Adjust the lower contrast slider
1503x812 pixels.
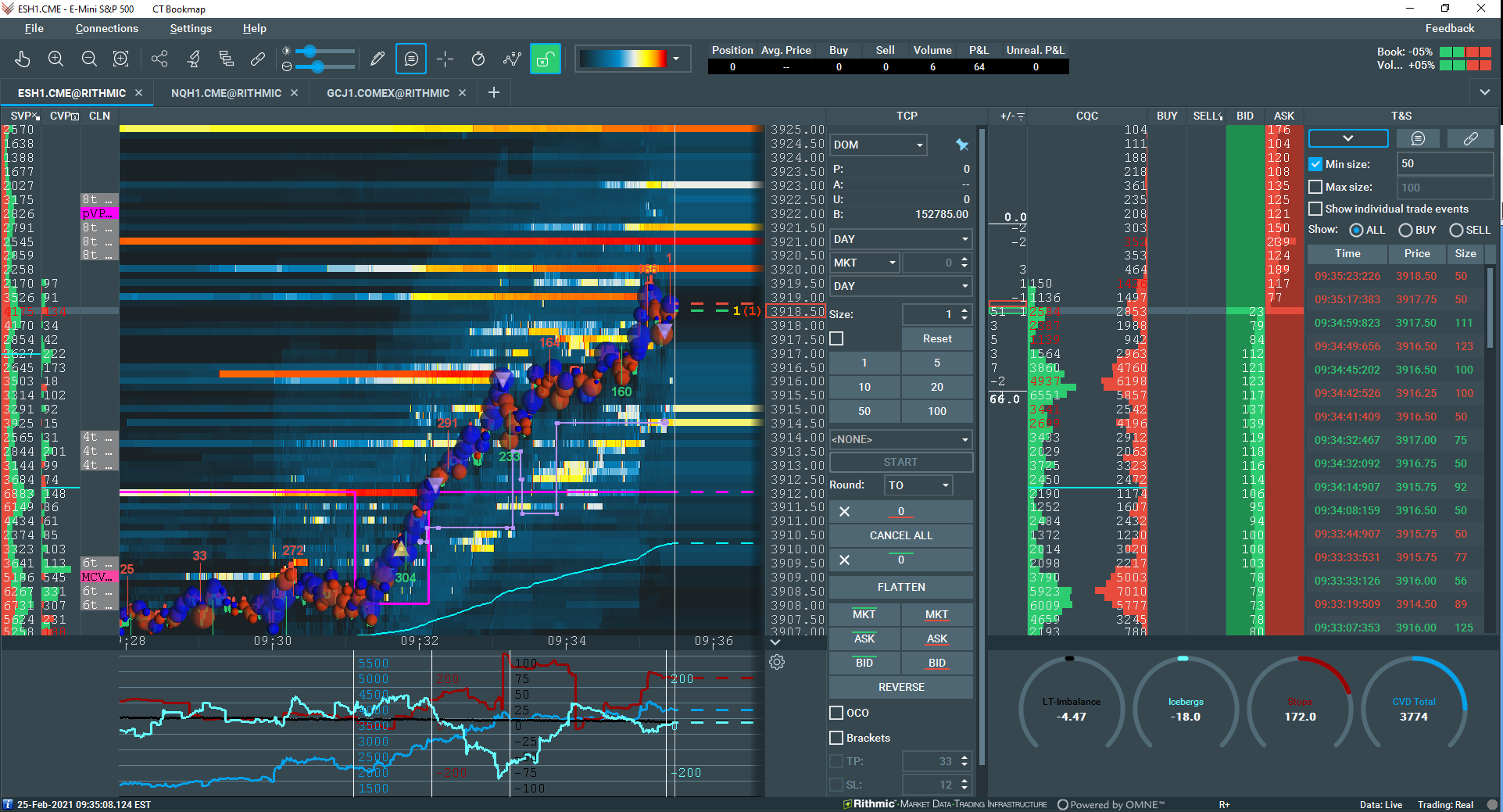tap(317, 67)
